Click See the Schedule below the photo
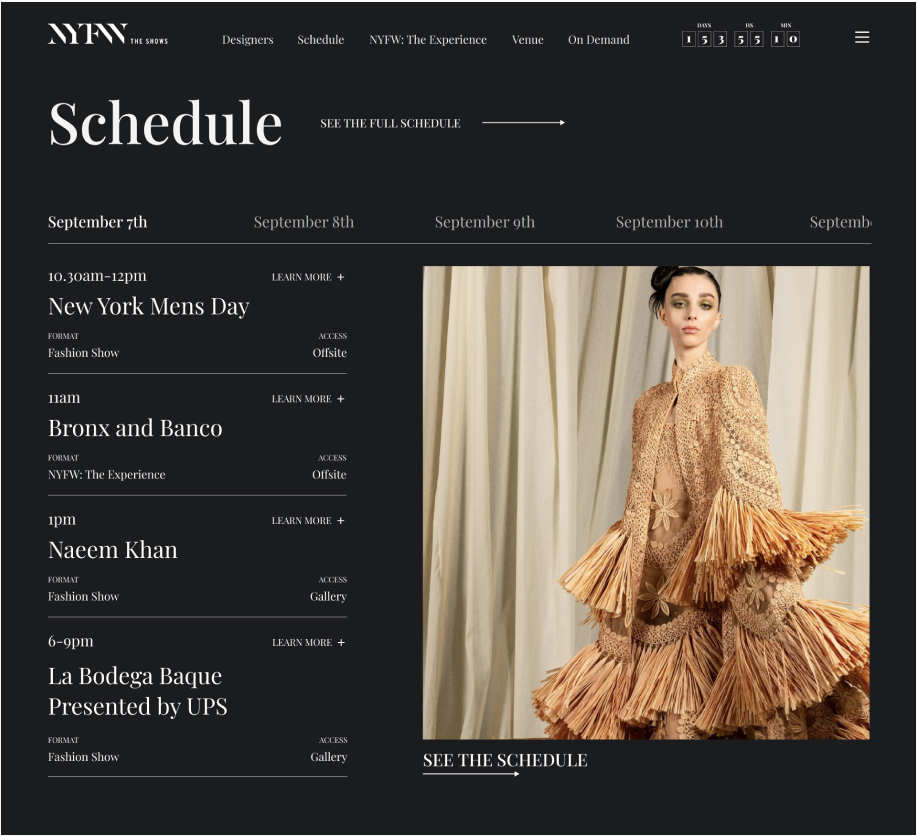The height and width of the screenshot is (836, 917). [x=504, y=761]
